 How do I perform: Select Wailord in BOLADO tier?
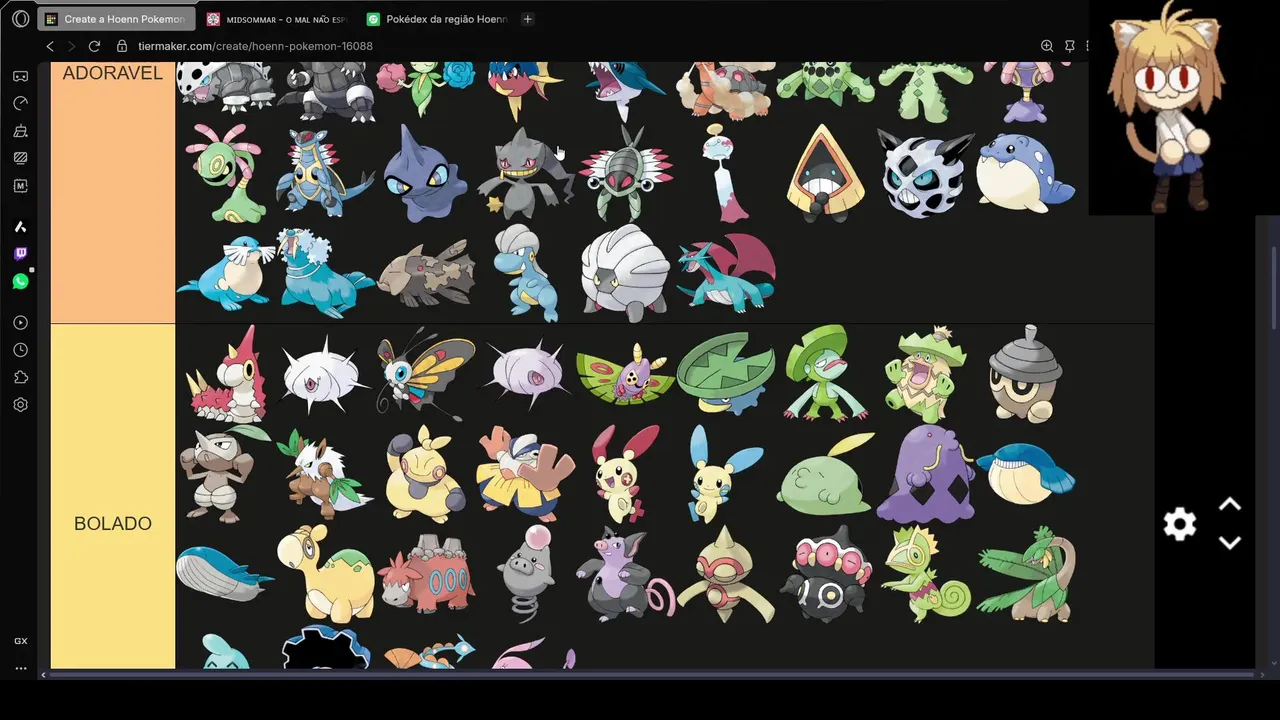click(x=226, y=574)
